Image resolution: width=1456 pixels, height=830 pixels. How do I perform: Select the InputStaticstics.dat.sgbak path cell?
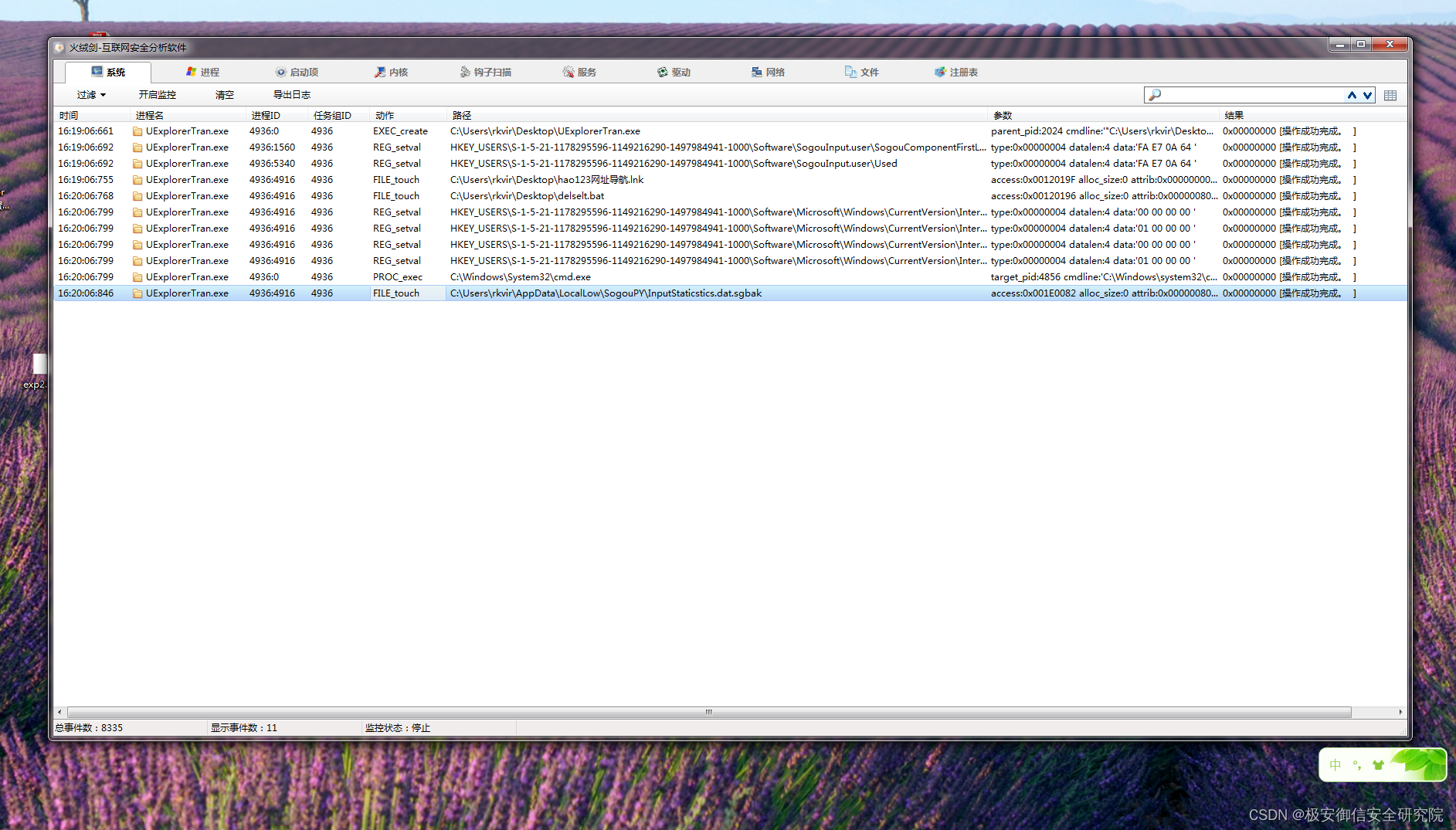coord(606,293)
